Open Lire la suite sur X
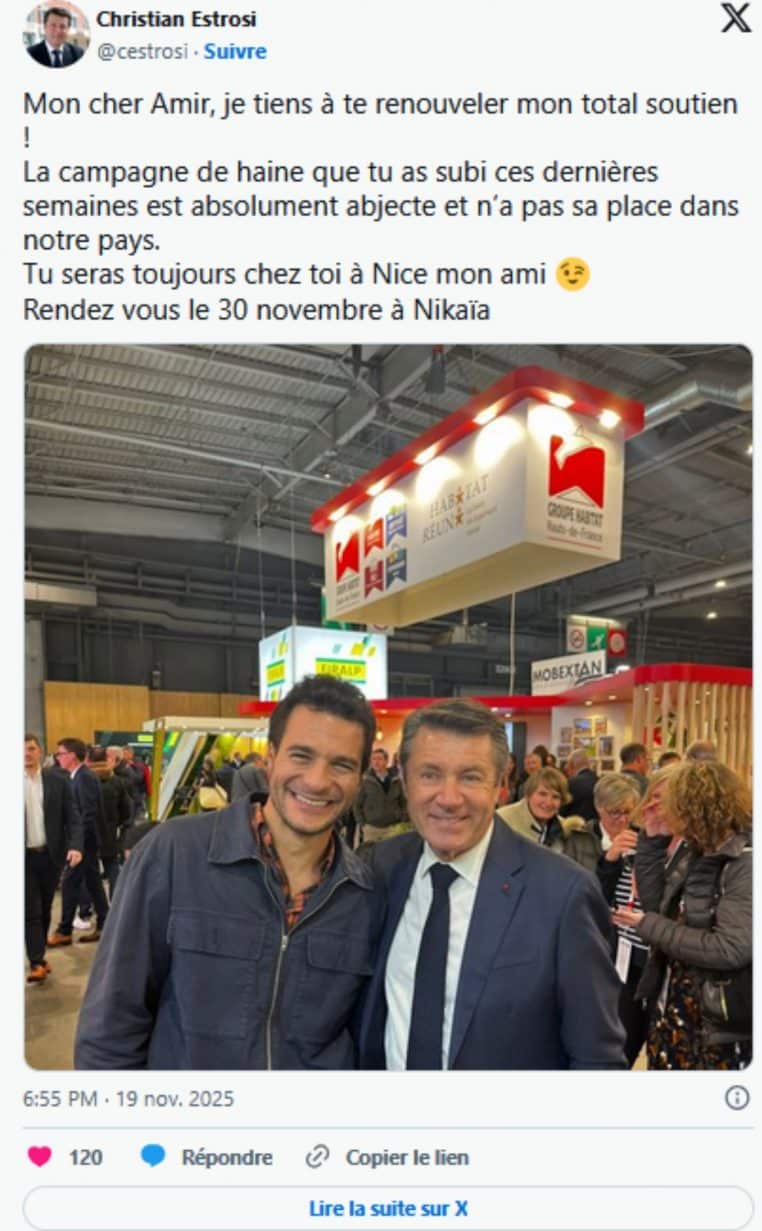The height and width of the screenshot is (1231, 762). pyautogui.click(x=388, y=1208)
